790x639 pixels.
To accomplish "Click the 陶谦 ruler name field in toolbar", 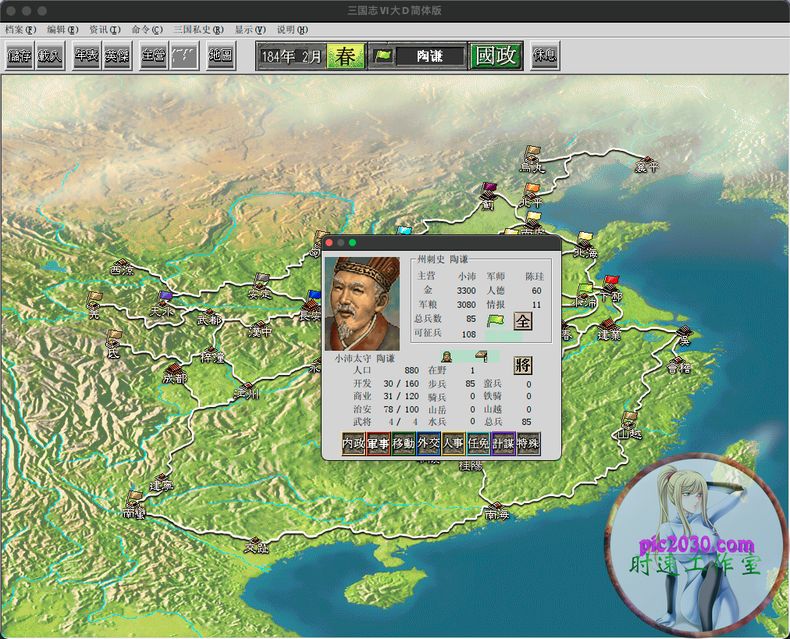I will pyautogui.click(x=430, y=56).
